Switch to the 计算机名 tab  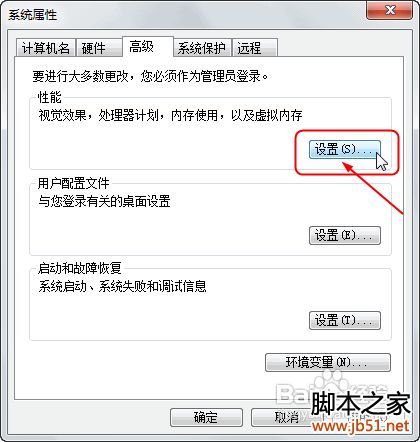click(46, 48)
